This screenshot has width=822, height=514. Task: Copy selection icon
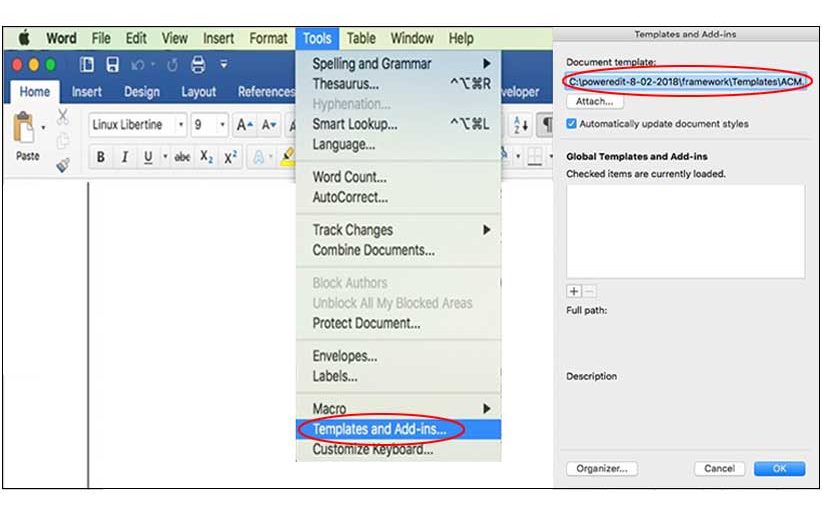tap(63, 141)
